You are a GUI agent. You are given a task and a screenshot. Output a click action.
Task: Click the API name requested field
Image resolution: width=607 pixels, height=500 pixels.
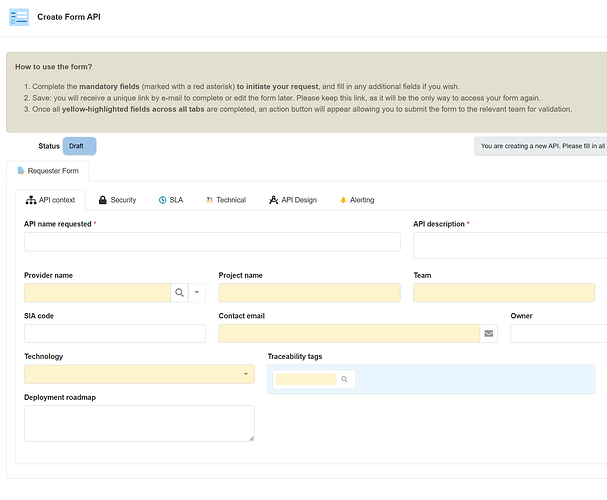[x=212, y=242]
